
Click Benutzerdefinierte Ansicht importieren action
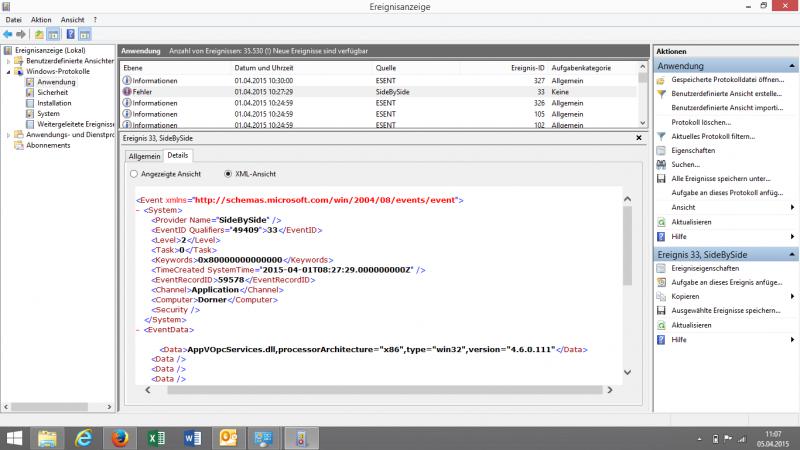point(727,108)
